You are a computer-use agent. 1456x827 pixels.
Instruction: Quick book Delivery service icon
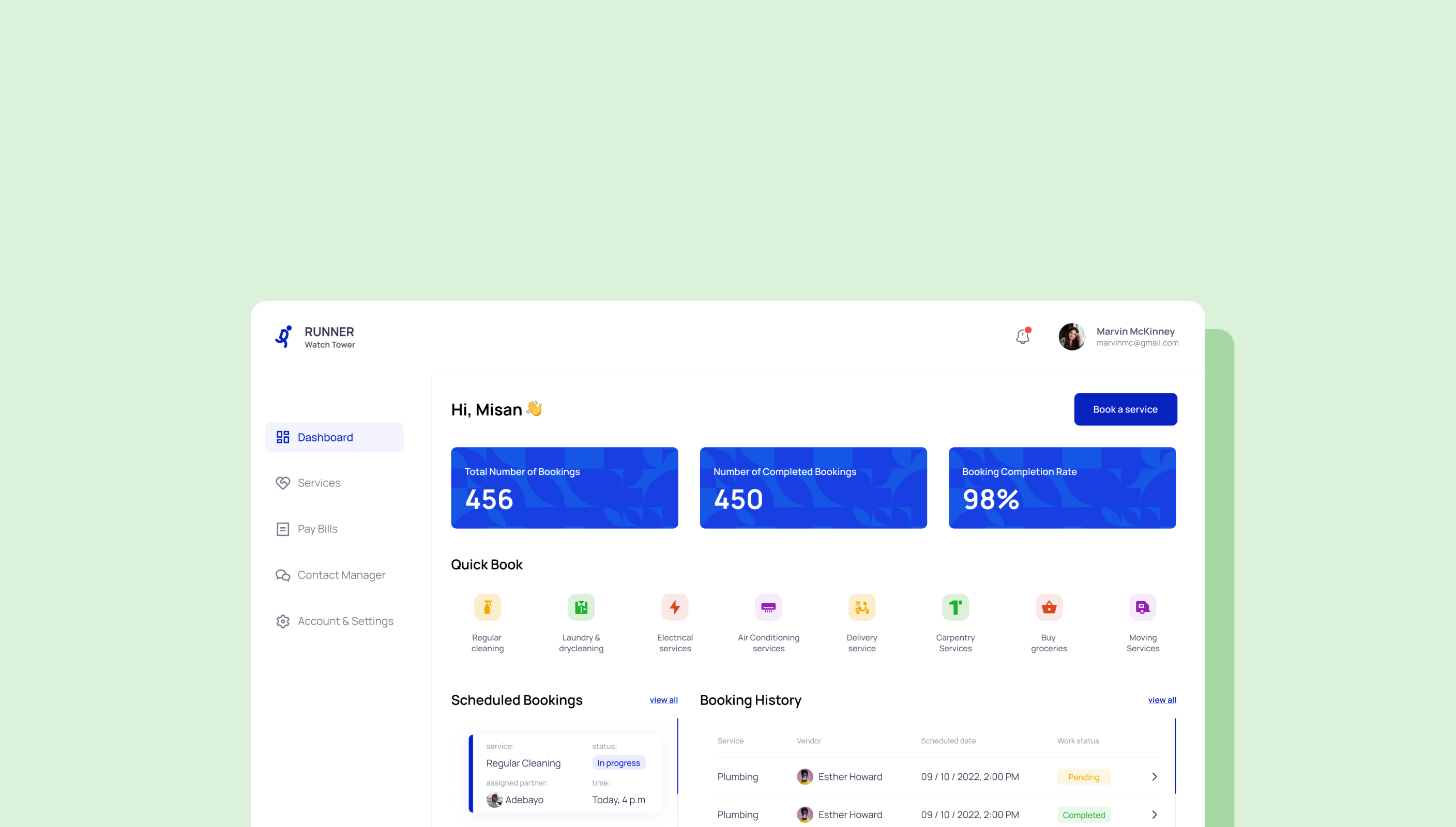(862, 607)
